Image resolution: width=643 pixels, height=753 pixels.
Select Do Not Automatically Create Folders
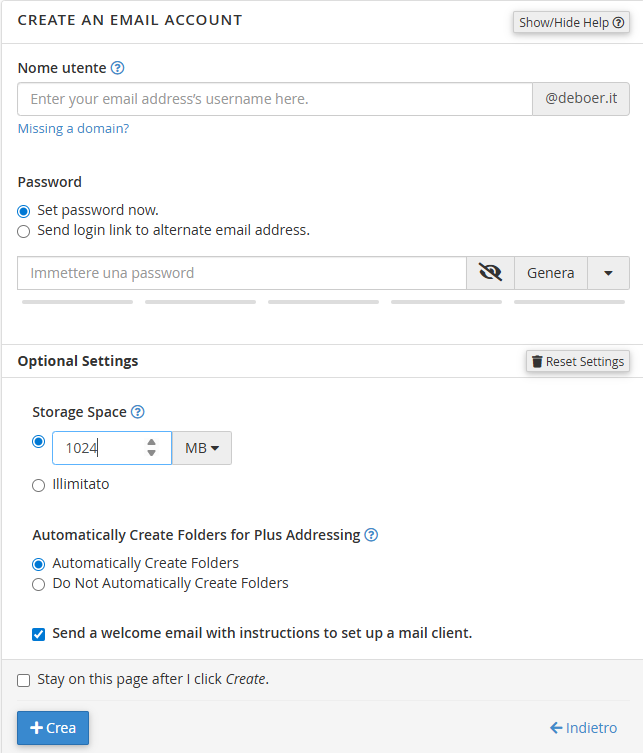pyautogui.click(x=39, y=584)
